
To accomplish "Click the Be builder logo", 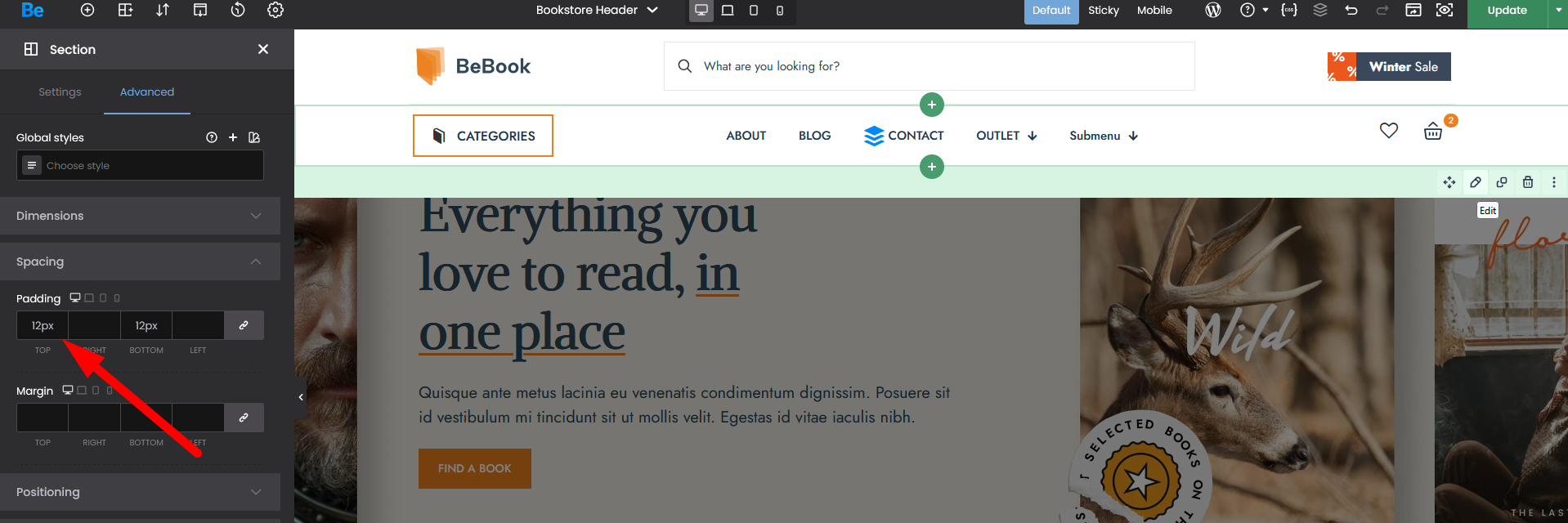I will [33, 10].
